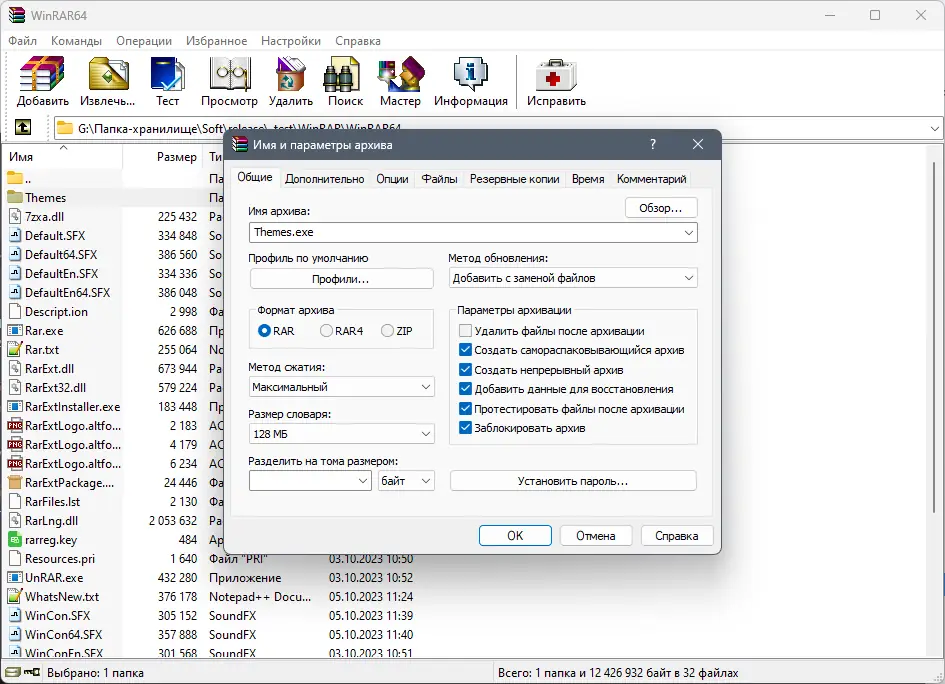Image resolution: width=945 pixels, height=684 pixels.
Task: Open the Комментарий tab
Action: (x=651, y=179)
